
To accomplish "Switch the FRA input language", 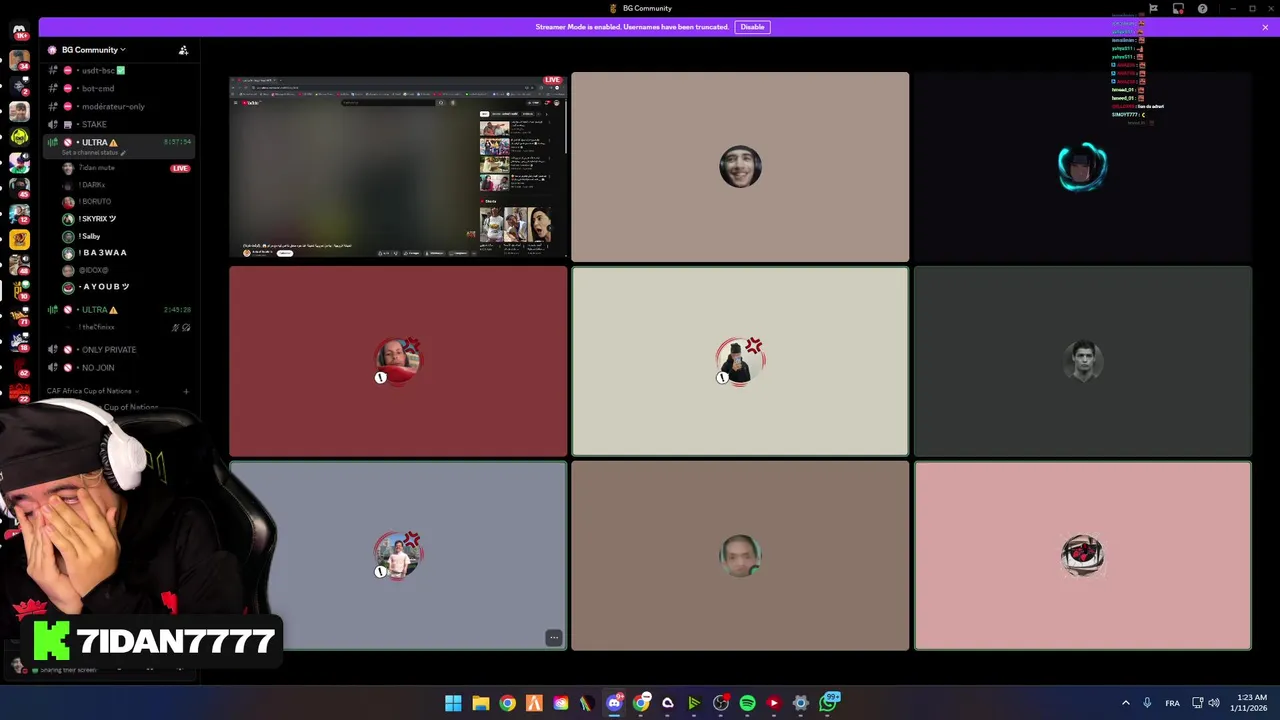I will (1172, 703).
